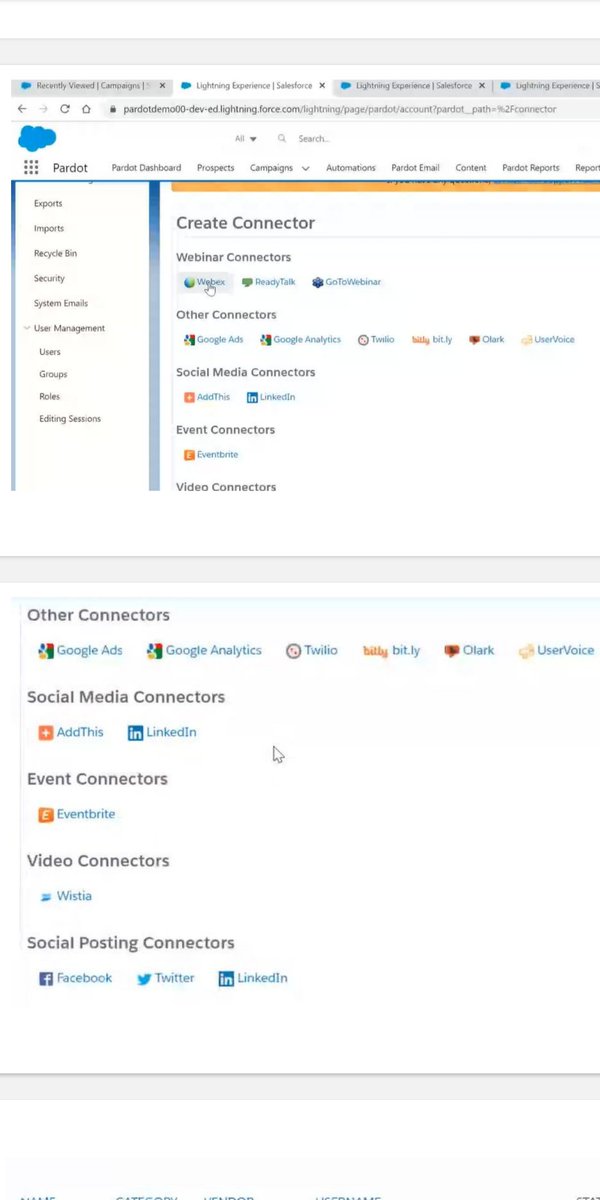Close the Recently Viewed Campaigns browser tab
Viewport: 600px width, 1200px height.
point(162,86)
